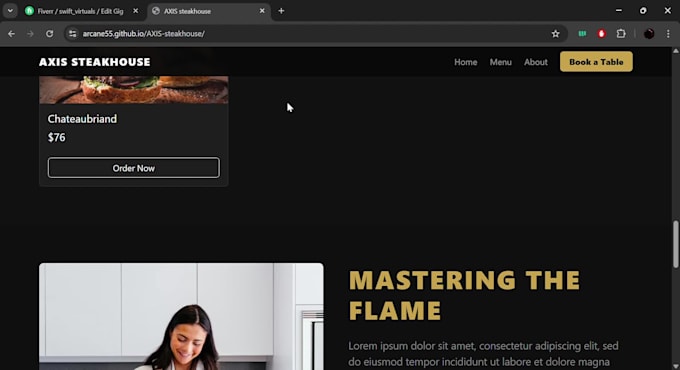Expand the tab search dropdown

tap(10, 11)
